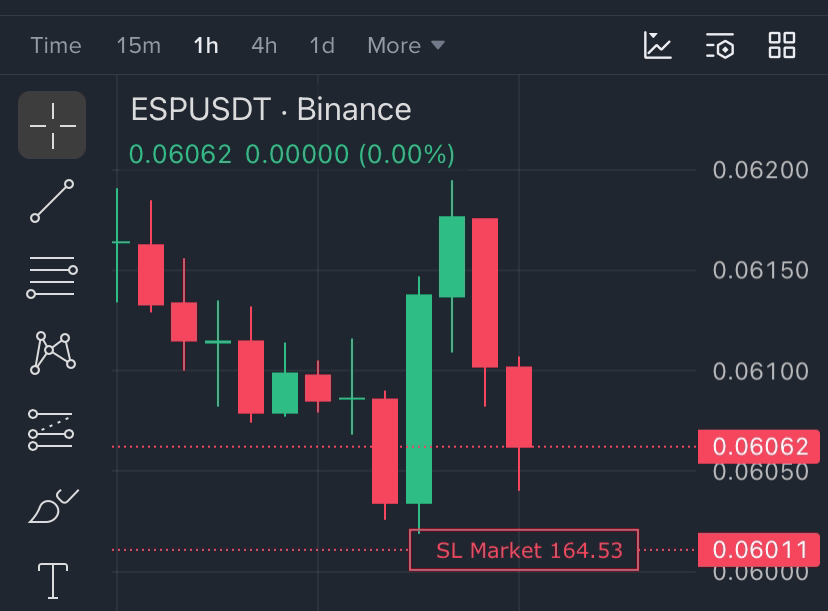828x611 pixels.
Task: Switch to the 15m interval
Action: click(138, 45)
